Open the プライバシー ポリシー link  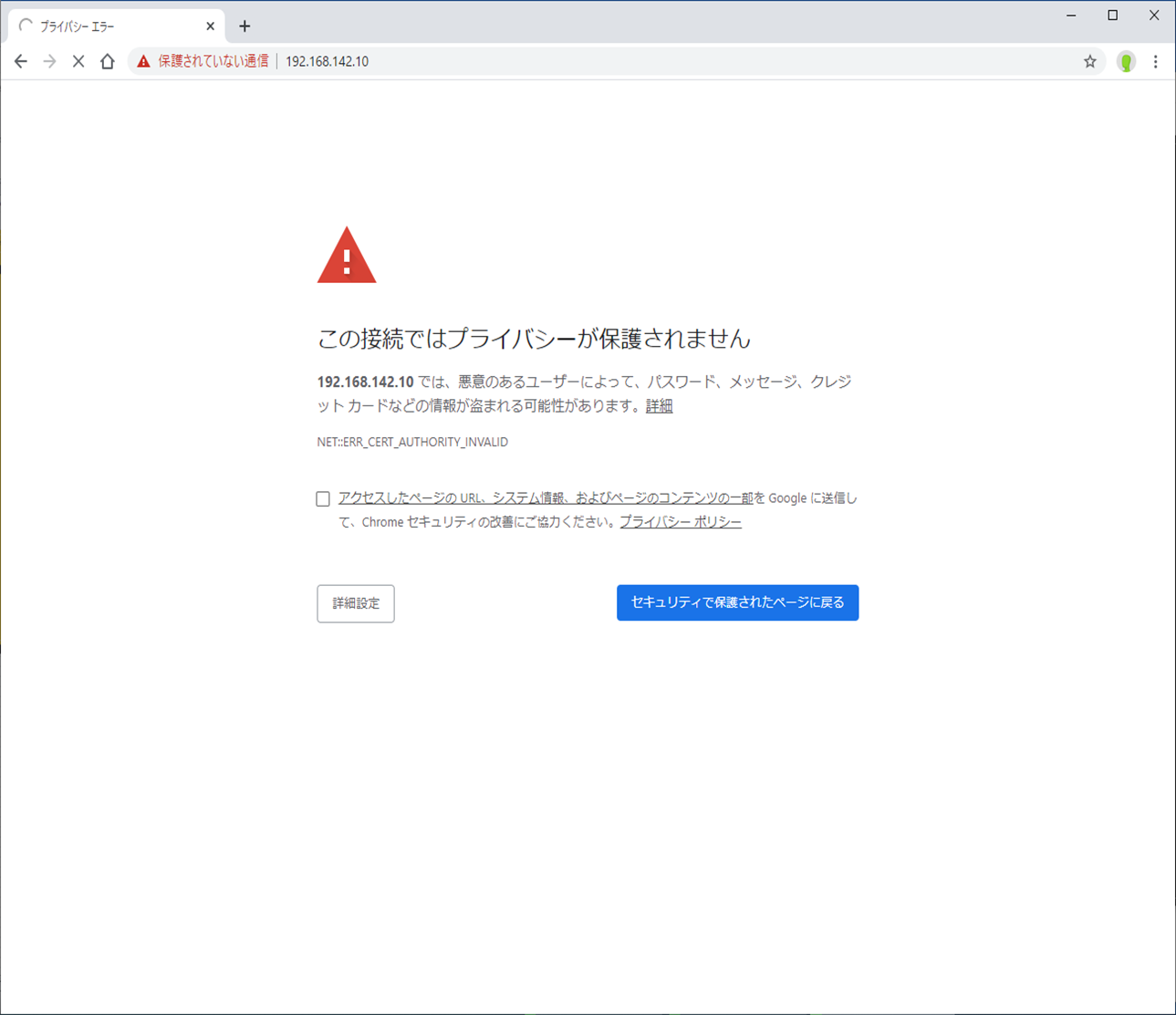pos(681,522)
